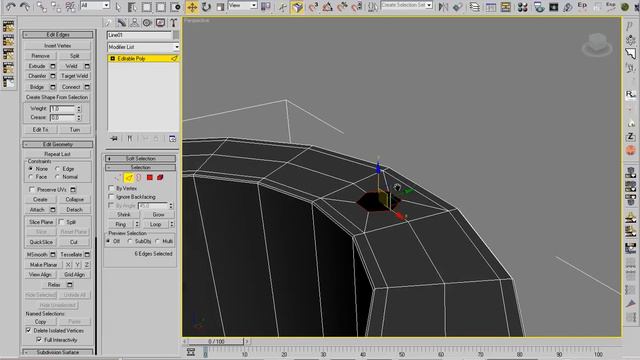
Task: Open Render Setup teapot icon
Action: [x=539, y=7]
